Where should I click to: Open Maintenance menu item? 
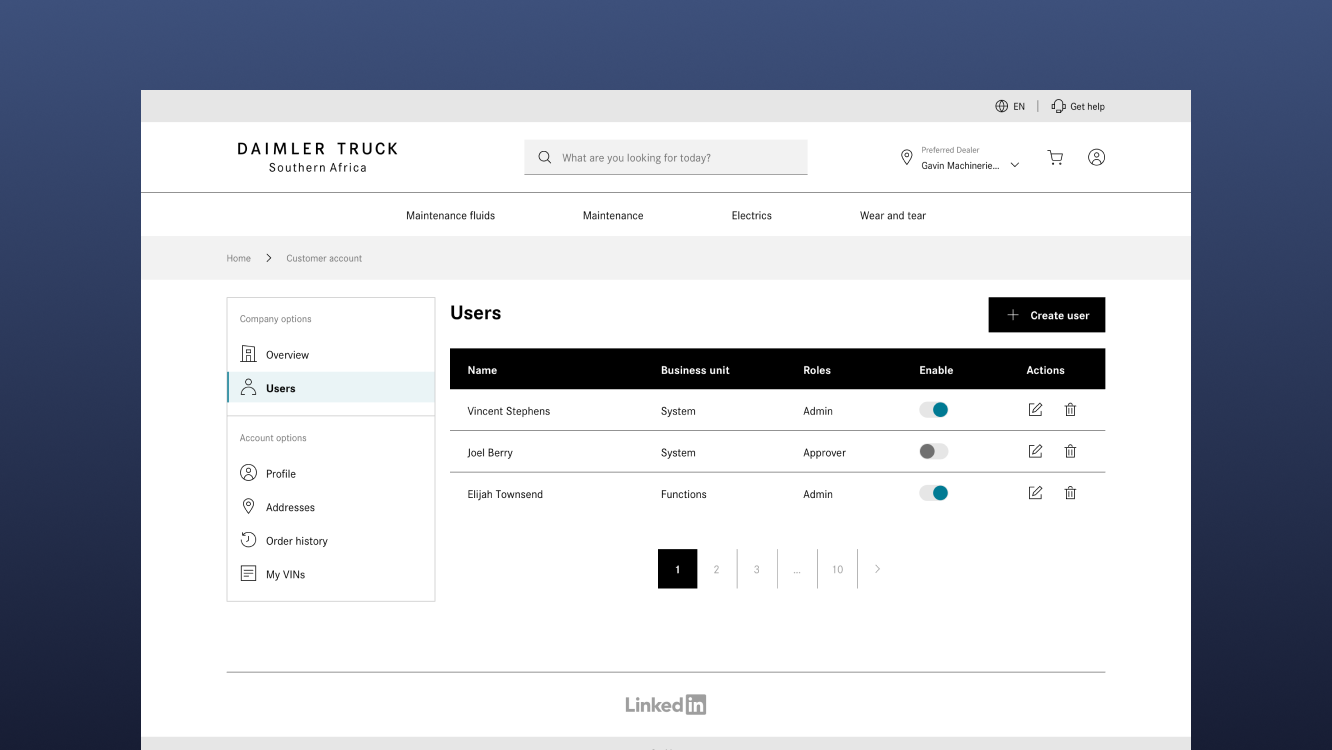pos(613,215)
